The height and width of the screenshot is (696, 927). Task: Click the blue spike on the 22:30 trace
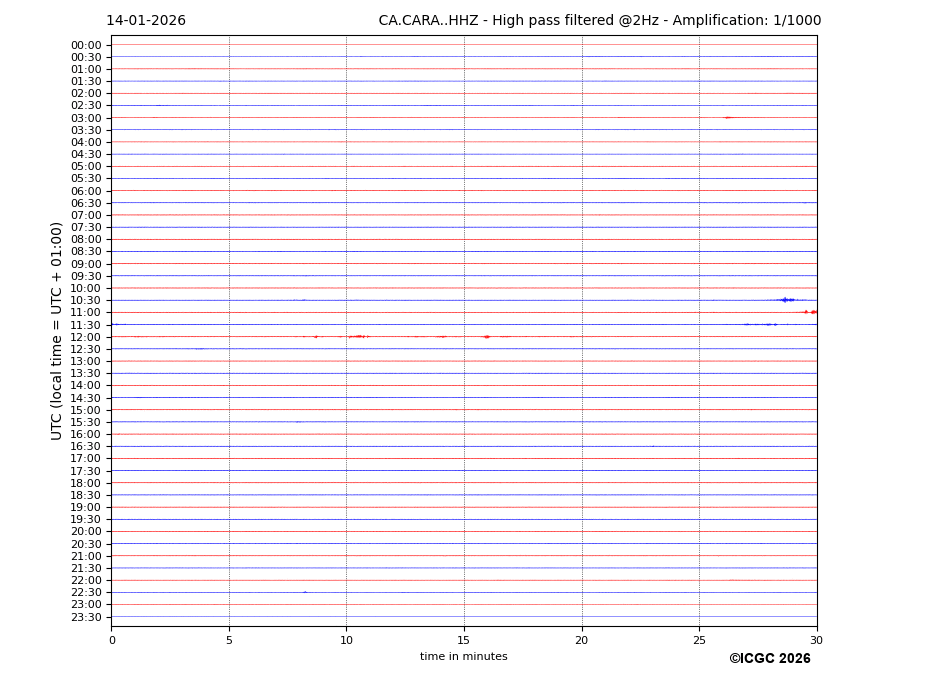[305, 592]
